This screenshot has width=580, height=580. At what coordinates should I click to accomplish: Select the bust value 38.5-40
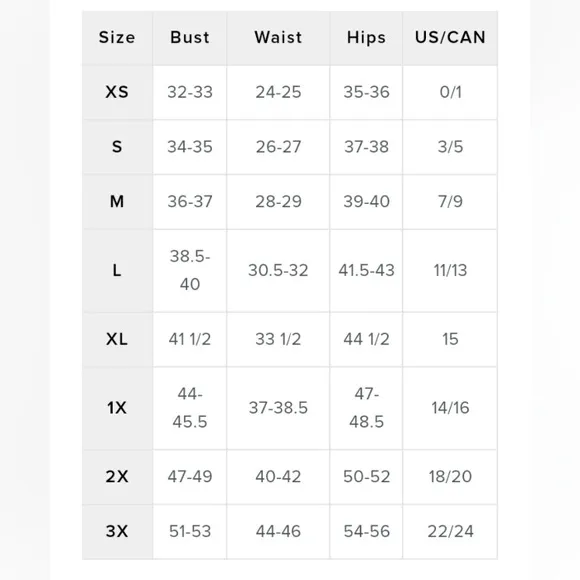[x=190, y=270]
